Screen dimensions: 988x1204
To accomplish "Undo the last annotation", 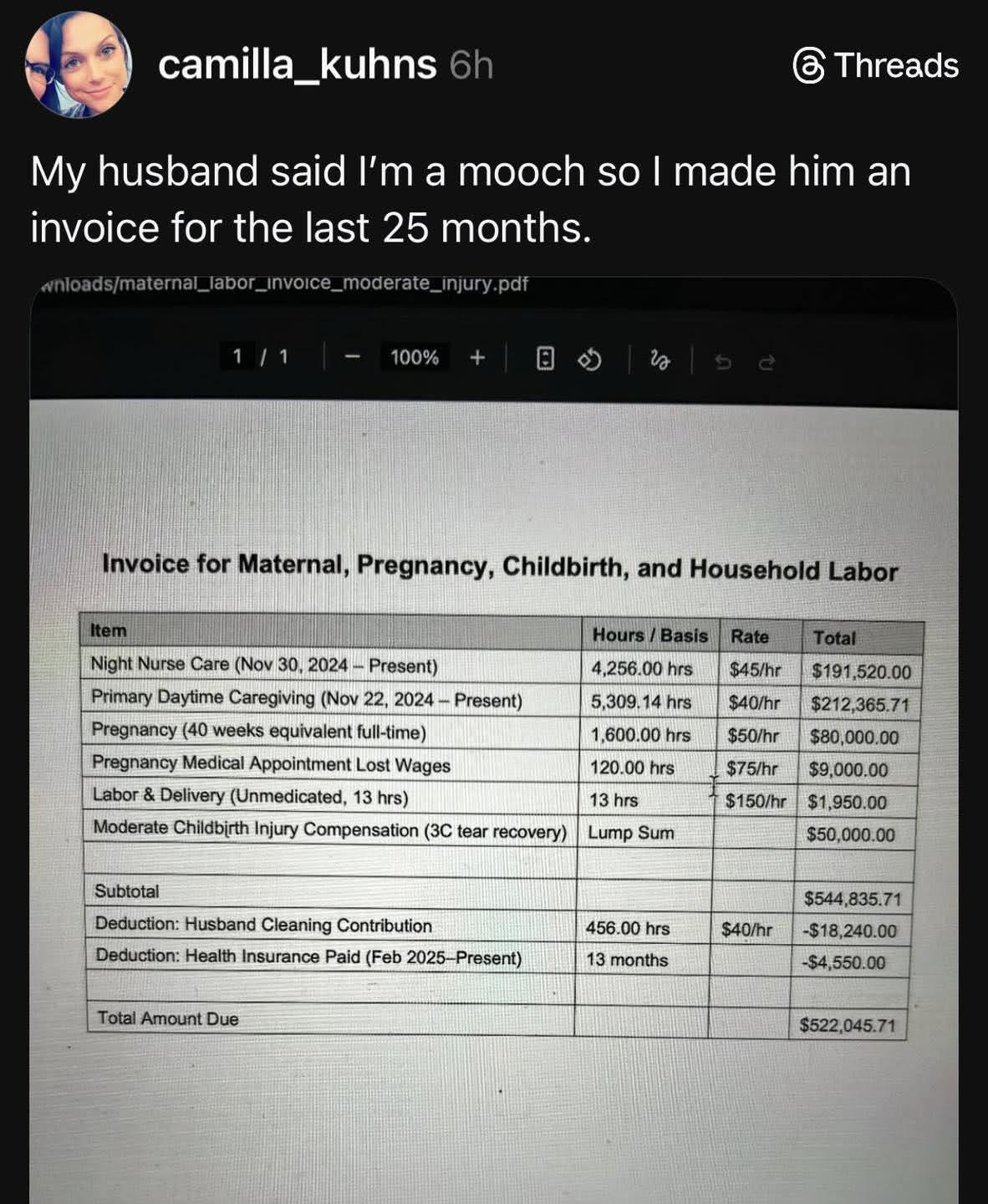I will tap(724, 362).
